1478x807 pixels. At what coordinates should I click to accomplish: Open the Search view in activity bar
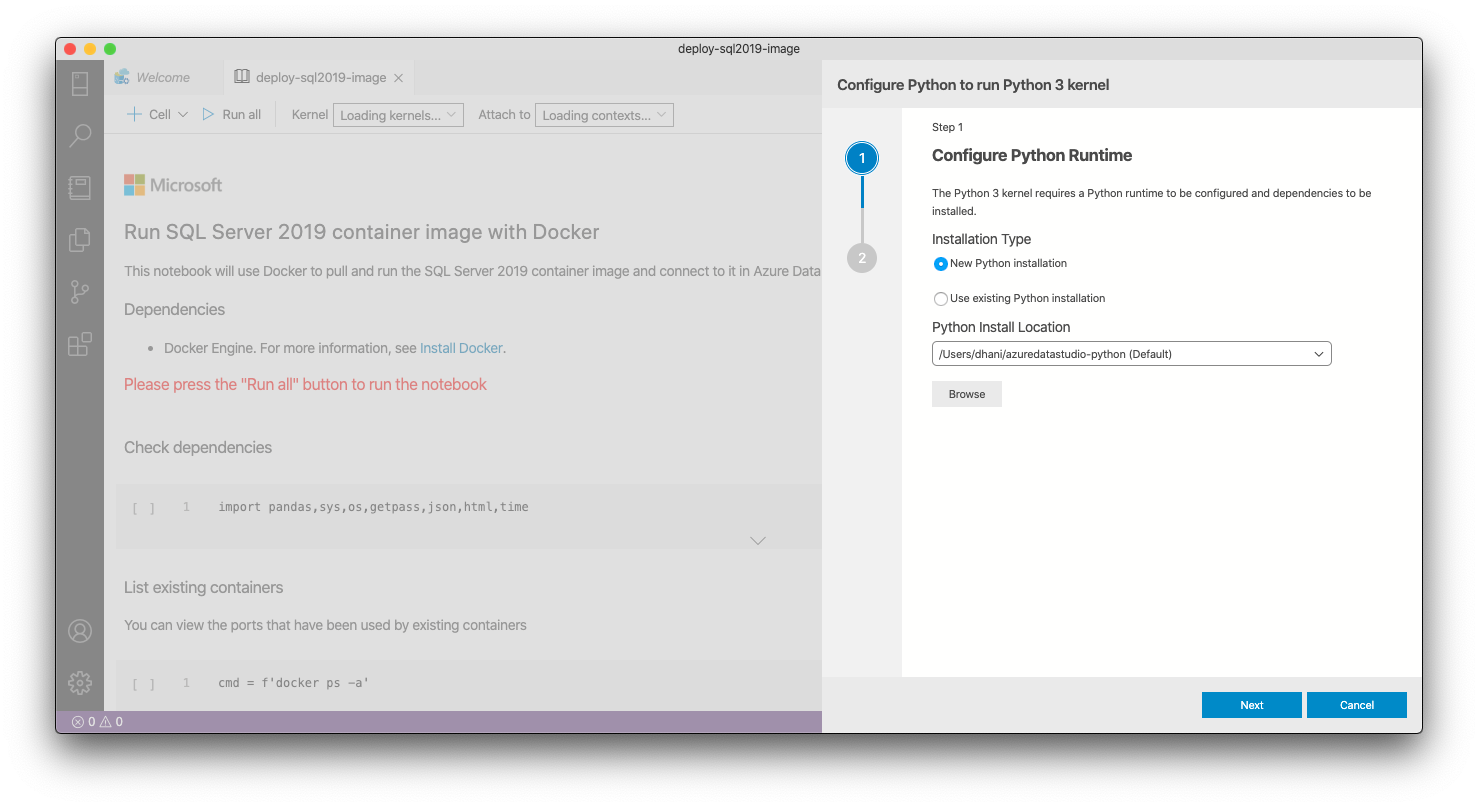point(80,136)
